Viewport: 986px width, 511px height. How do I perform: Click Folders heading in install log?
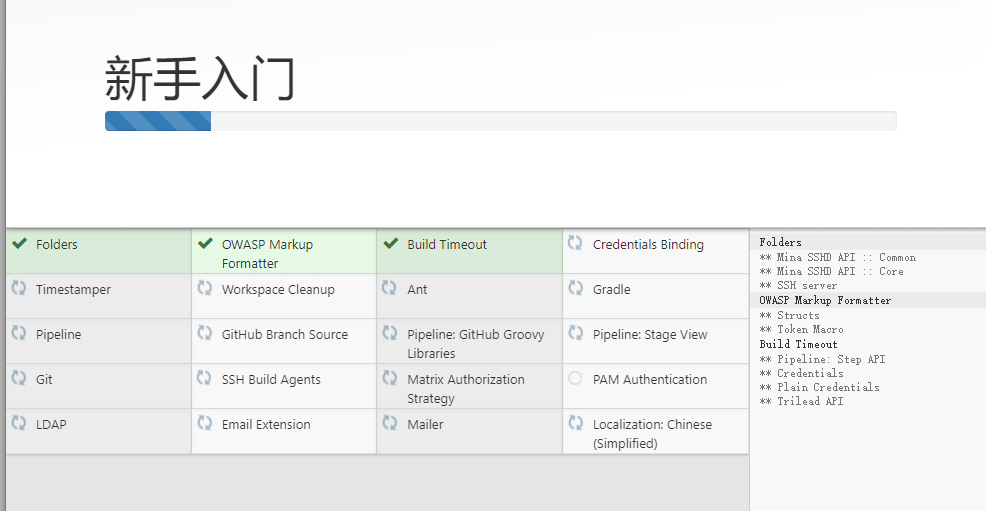(x=780, y=242)
